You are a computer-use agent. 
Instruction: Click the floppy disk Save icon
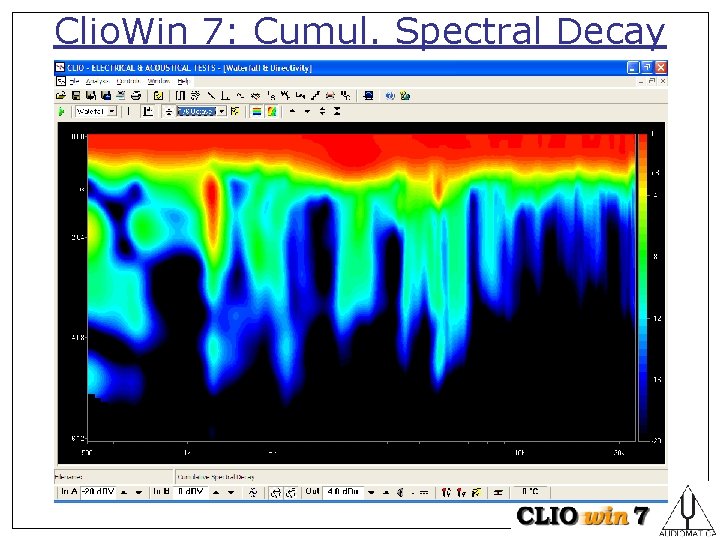click(76, 96)
